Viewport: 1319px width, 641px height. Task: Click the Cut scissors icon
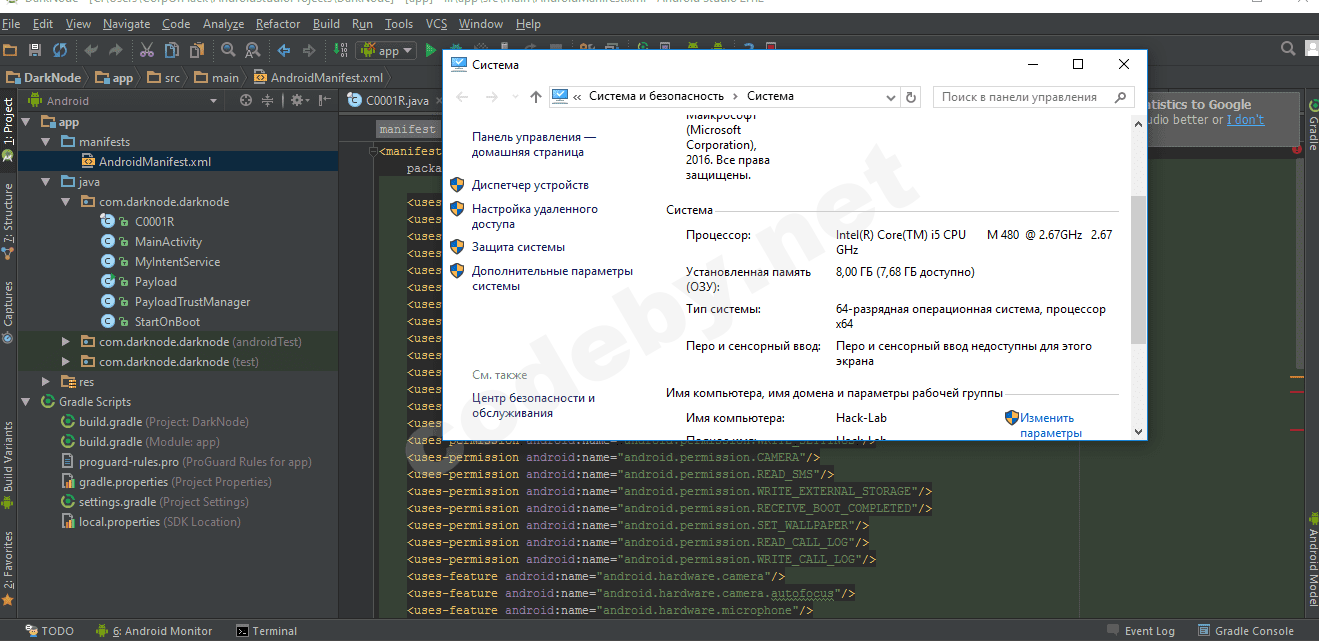coord(146,50)
